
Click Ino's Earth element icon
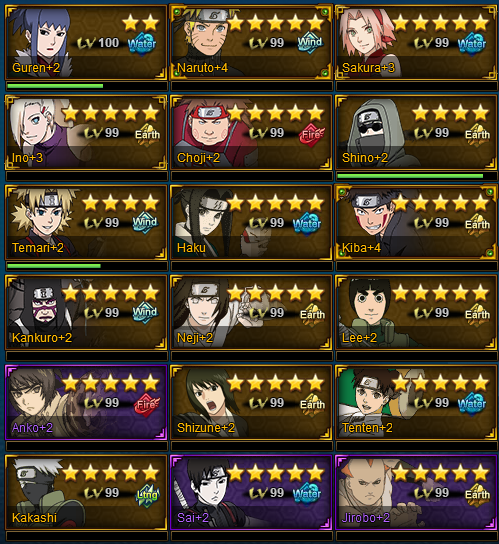[x=147, y=134]
